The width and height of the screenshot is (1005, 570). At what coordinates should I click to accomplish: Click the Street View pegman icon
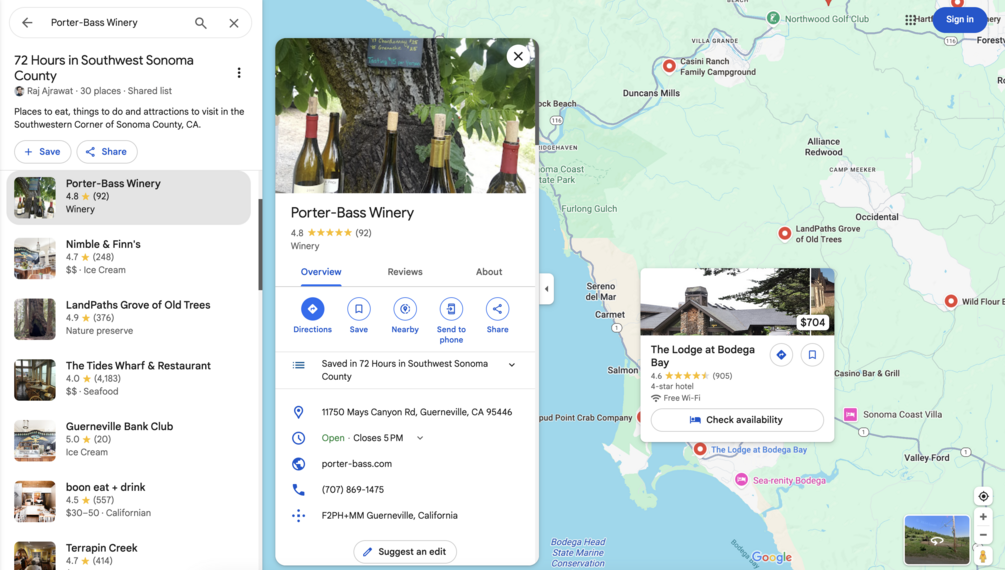983,555
